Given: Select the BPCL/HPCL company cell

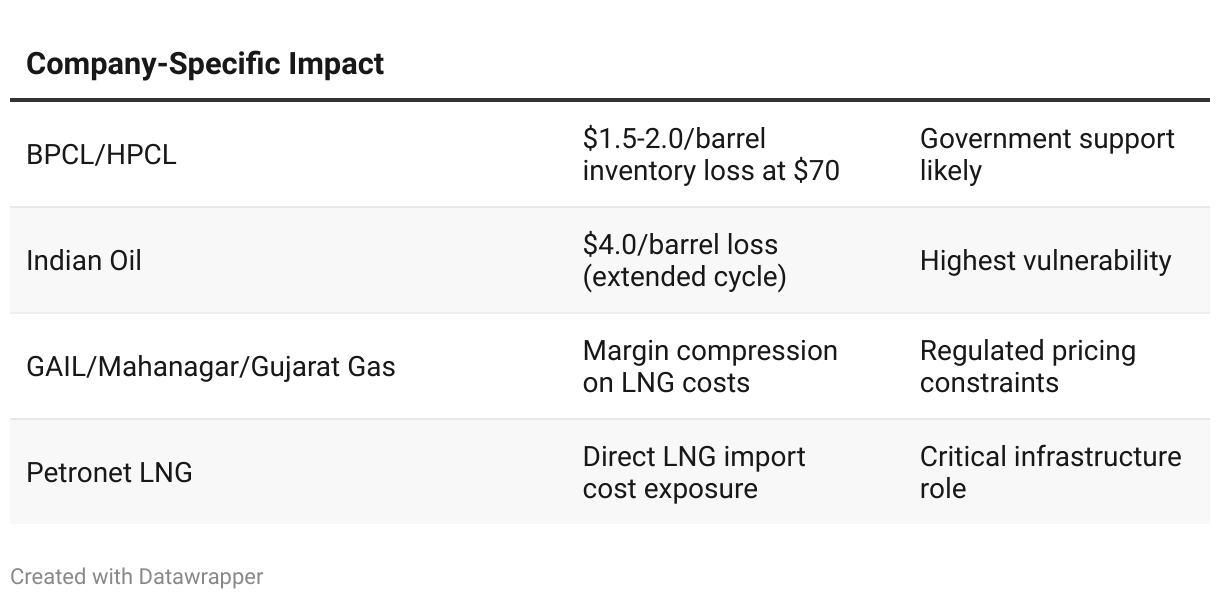Looking at the screenshot, I should 101,155.
